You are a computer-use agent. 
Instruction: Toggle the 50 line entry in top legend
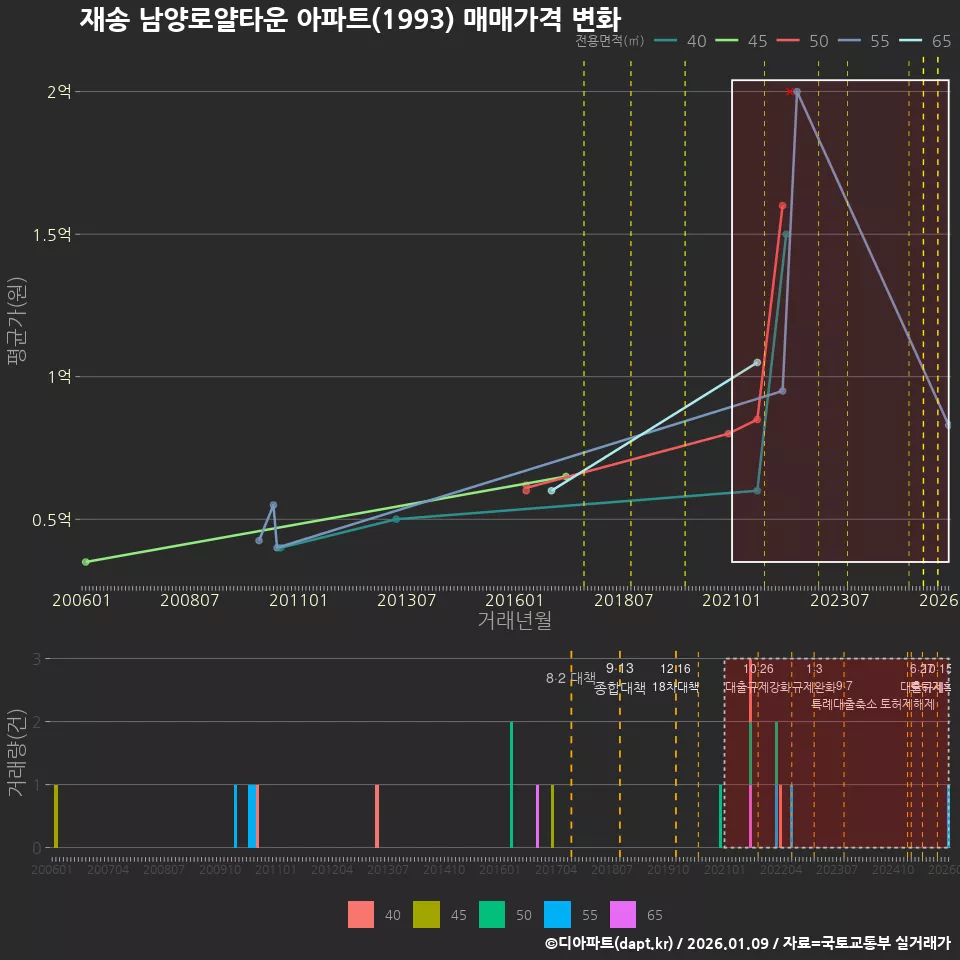point(803,41)
